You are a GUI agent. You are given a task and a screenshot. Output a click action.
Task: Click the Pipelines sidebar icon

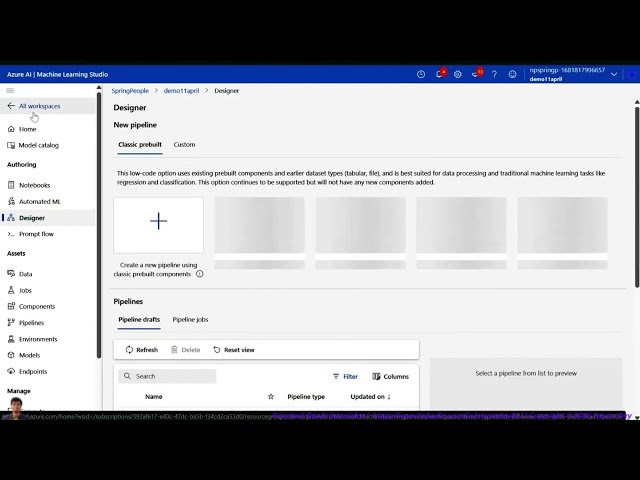[11, 322]
